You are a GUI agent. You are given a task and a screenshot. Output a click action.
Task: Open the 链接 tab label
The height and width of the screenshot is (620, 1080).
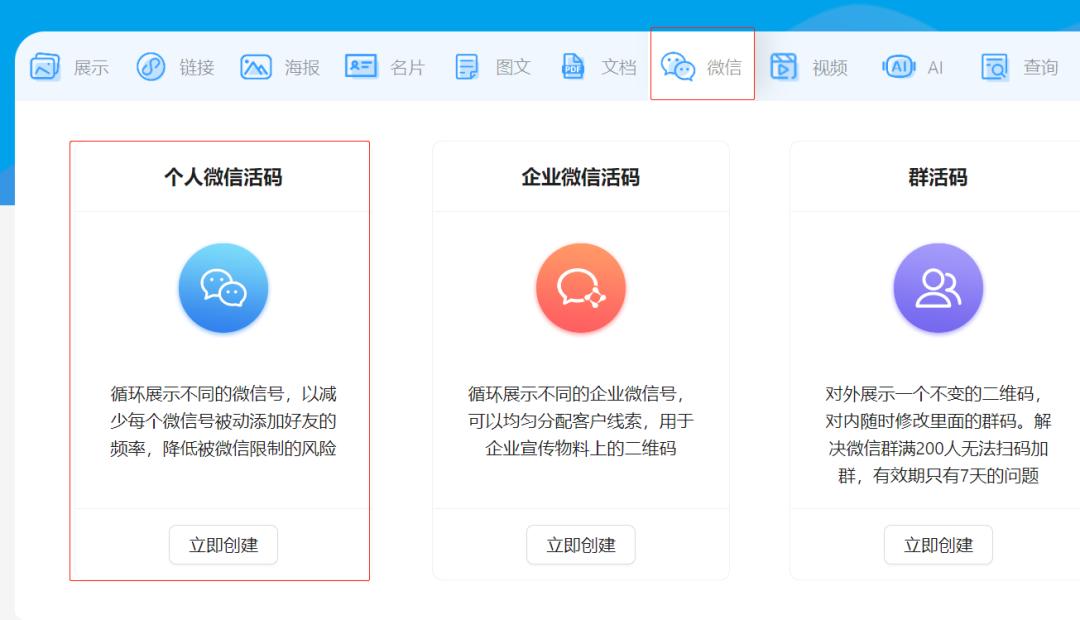(197, 68)
